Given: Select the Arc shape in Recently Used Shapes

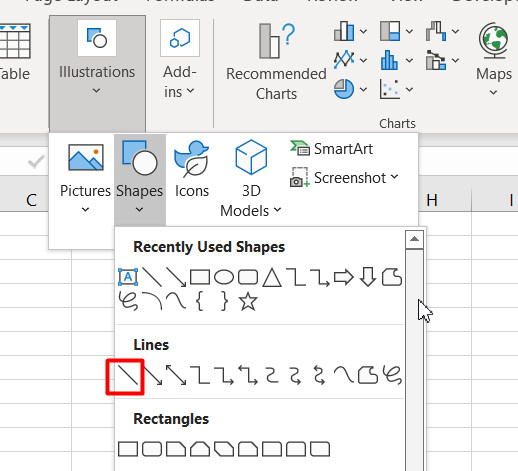Looking at the screenshot, I should point(152,301).
